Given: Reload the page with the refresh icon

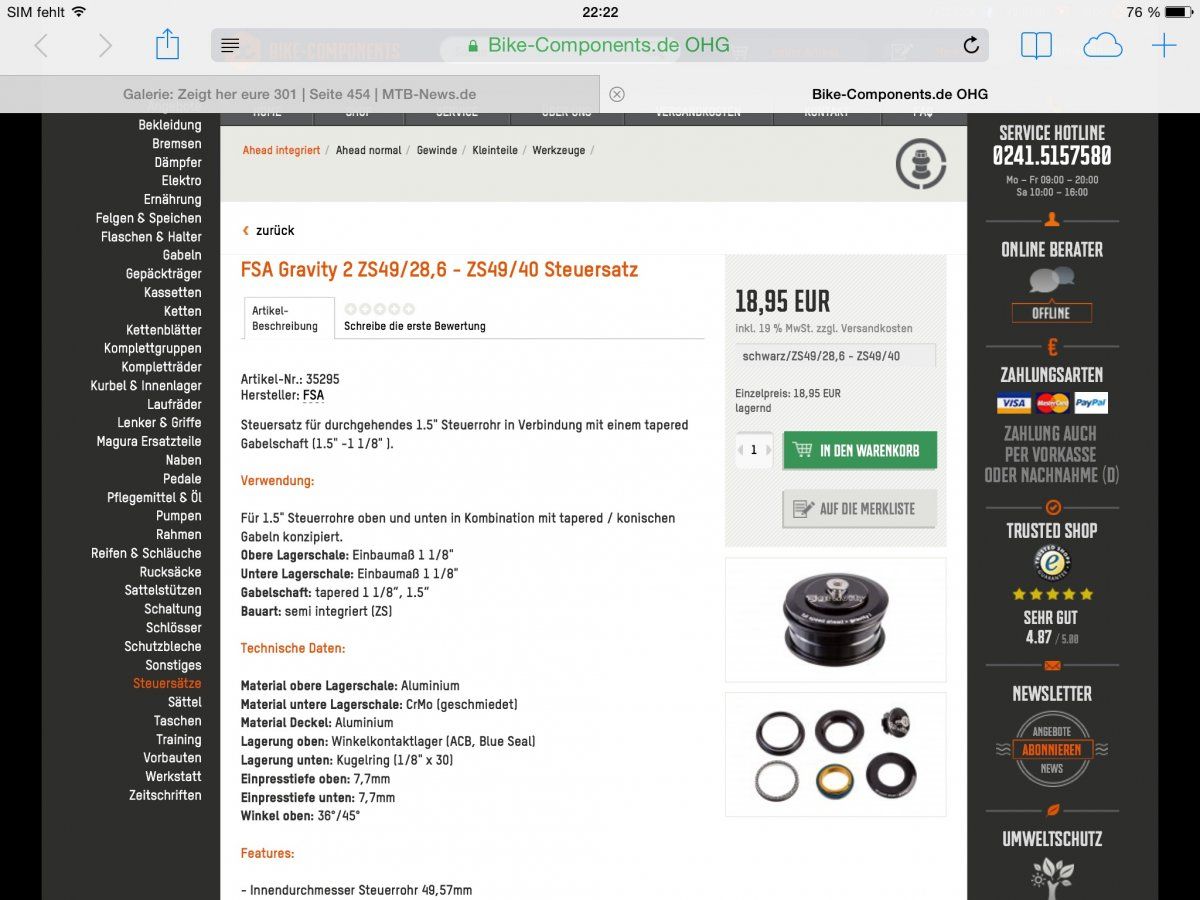Looking at the screenshot, I should [x=970, y=45].
